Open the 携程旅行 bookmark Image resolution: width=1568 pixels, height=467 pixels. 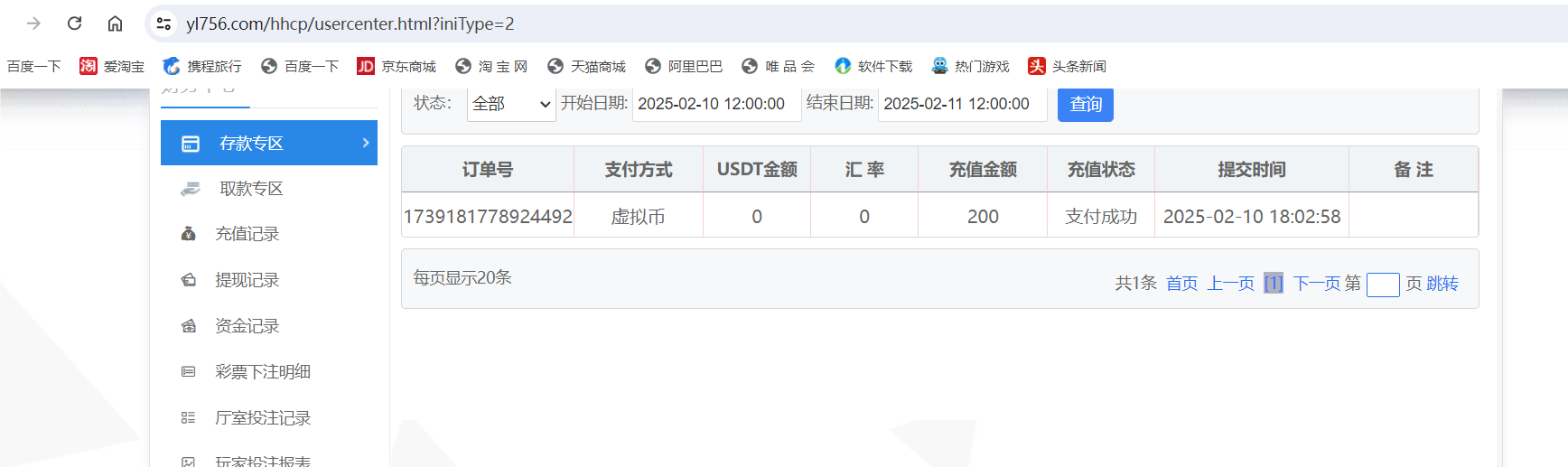tap(202, 66)
